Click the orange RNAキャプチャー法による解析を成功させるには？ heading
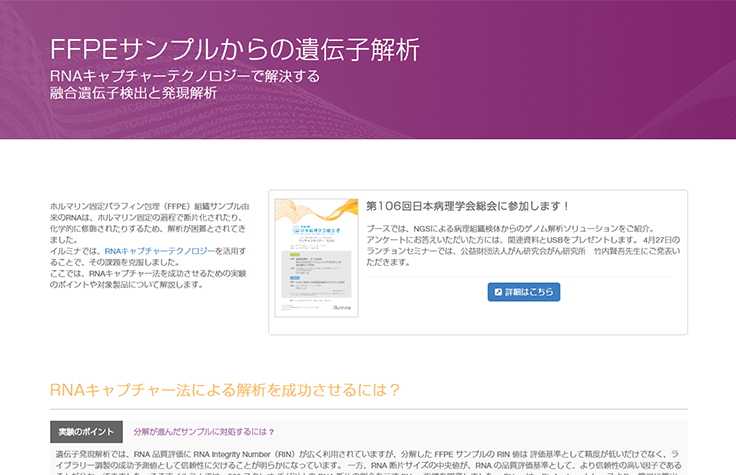Screen dimensions: 736x475 pyautogui.click(x=225, y=390)
